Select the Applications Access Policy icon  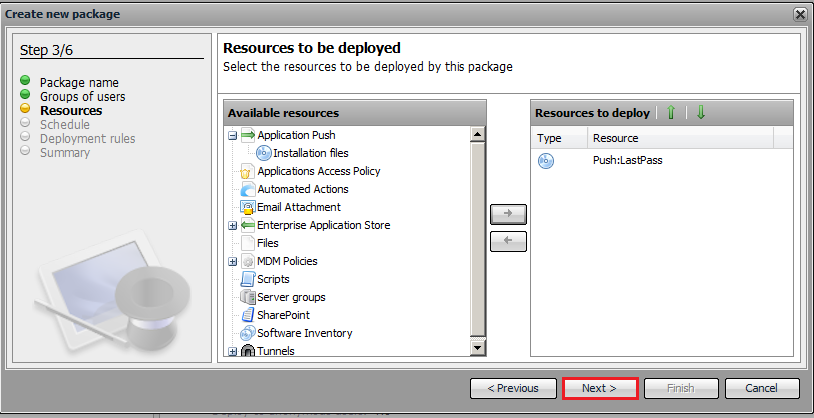[x=248, y=171]
